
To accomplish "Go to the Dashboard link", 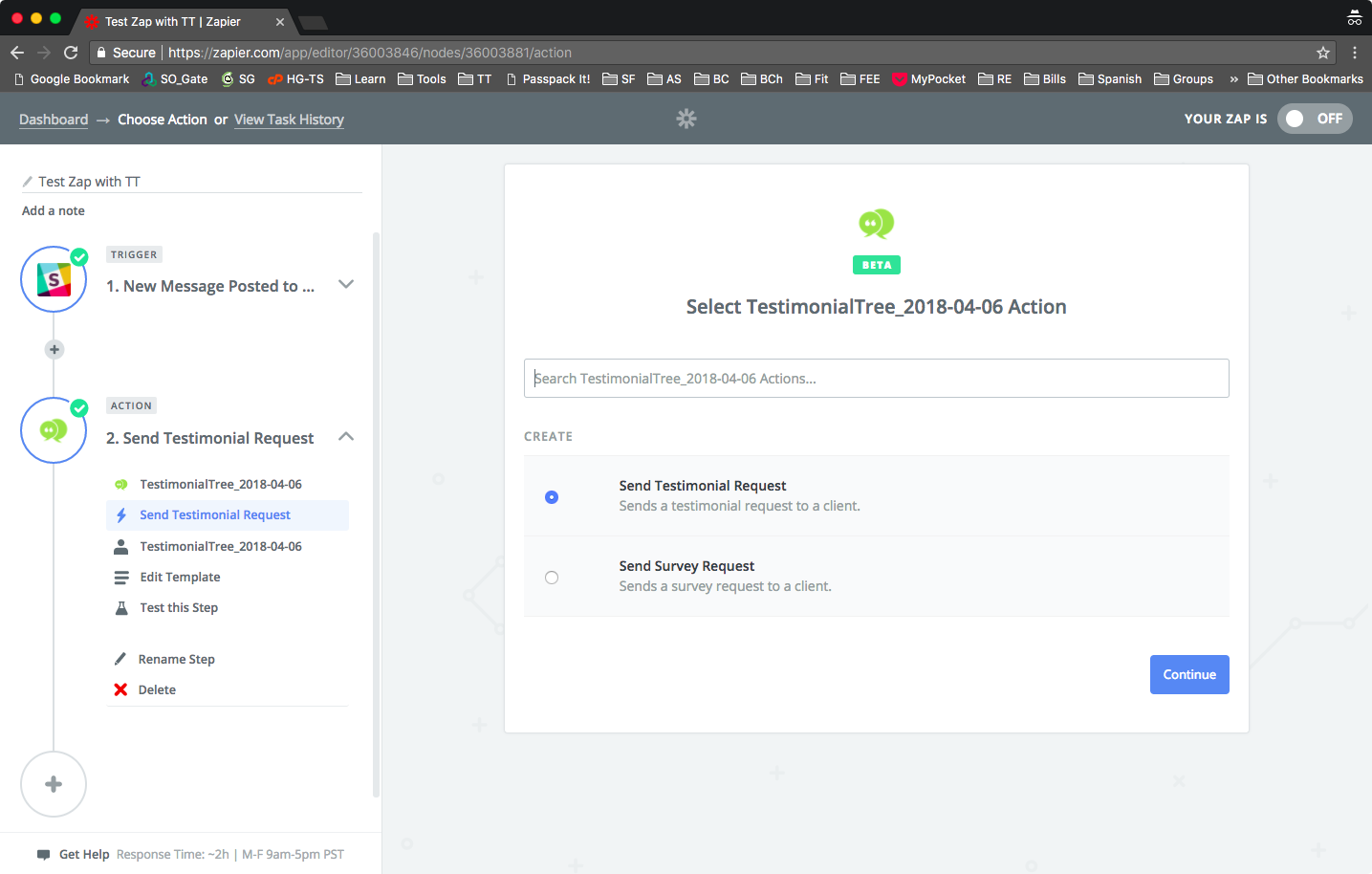I will pyautogui.click(x=54, y=120).
